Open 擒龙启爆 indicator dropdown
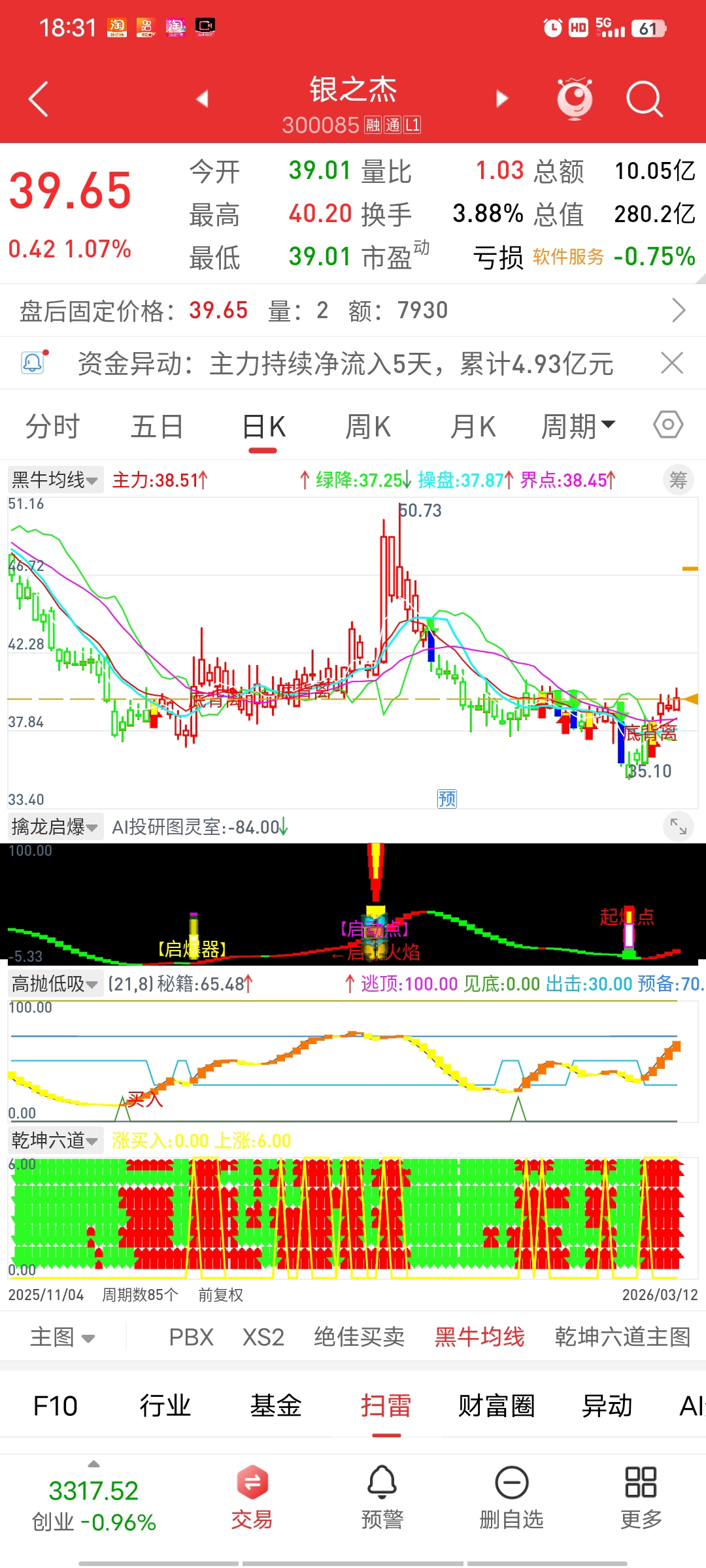This screenshot has width=706, height=1568. (x=56, y=827)
